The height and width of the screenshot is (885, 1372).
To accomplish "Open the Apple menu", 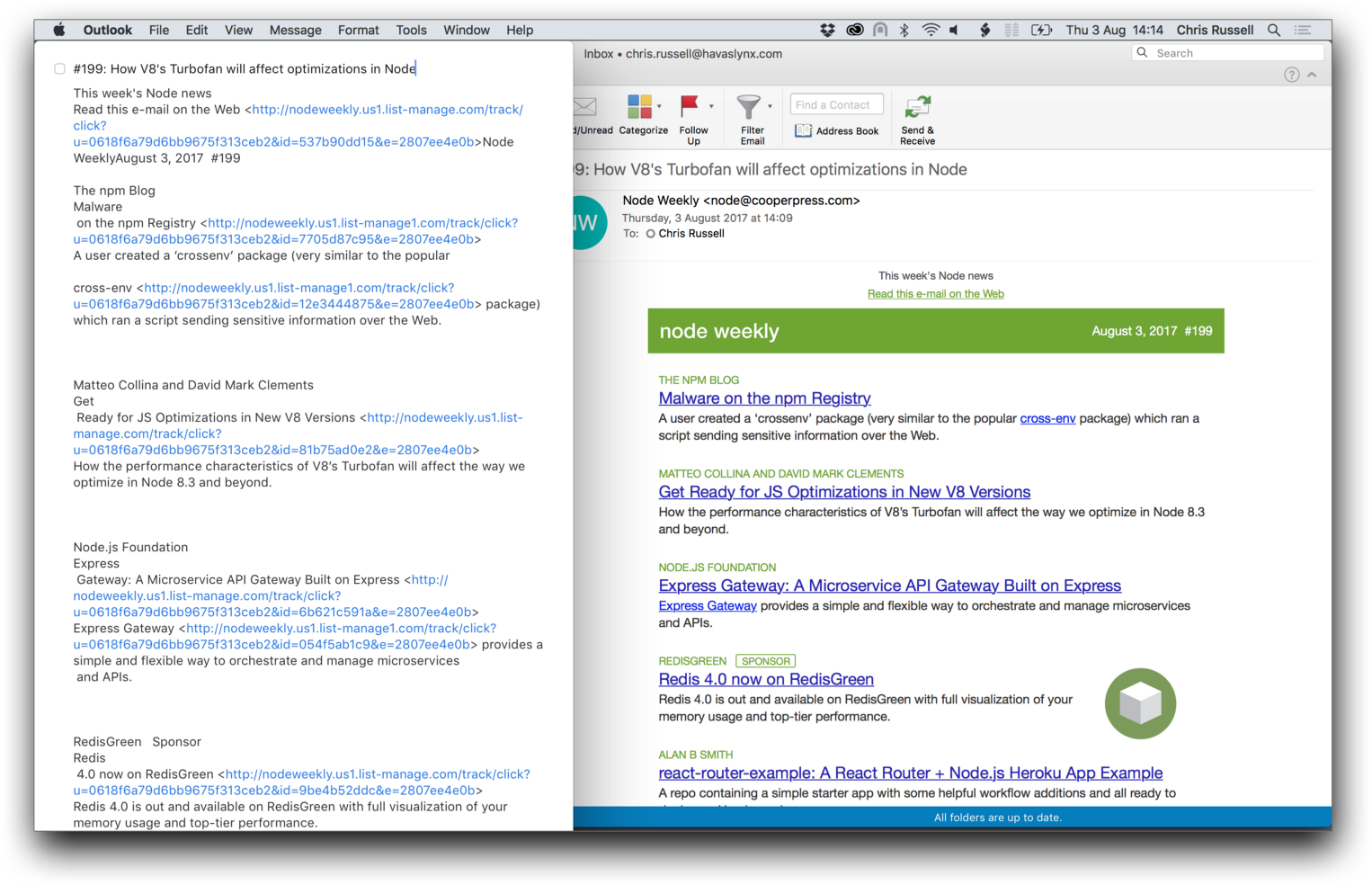I will point(59,30).
